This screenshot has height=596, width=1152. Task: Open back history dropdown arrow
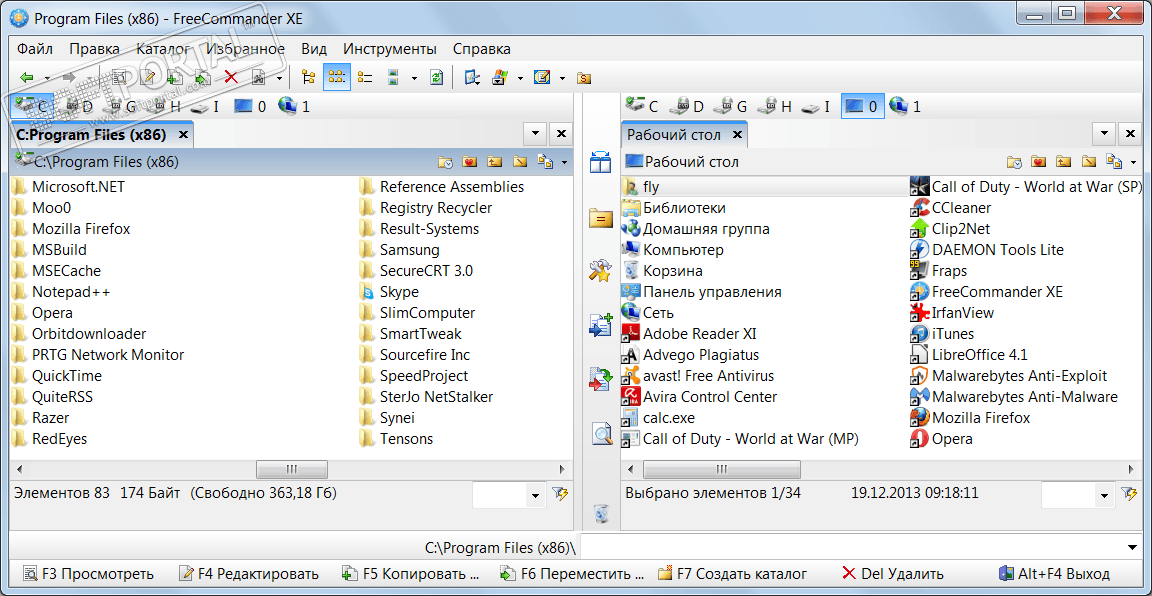click(47, 78)
